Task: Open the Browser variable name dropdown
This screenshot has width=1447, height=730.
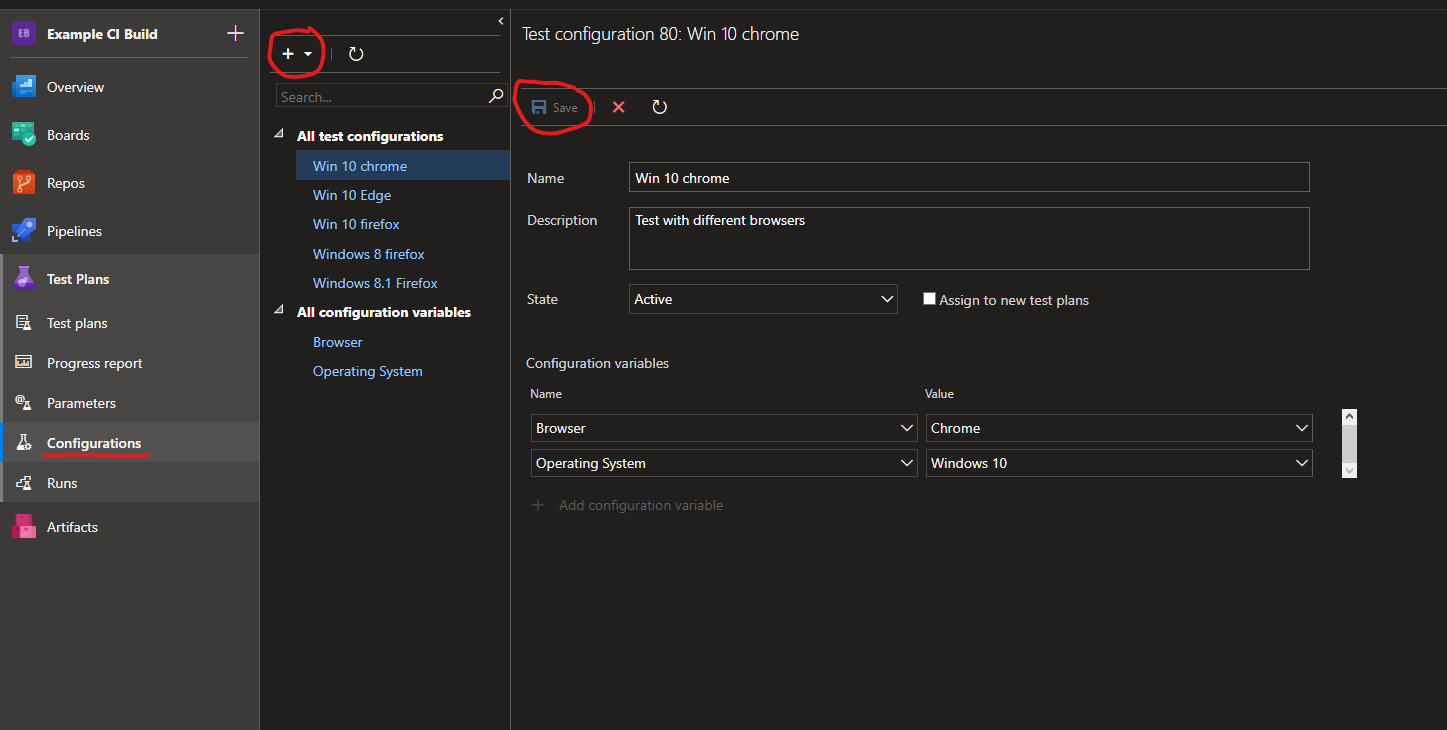Action: (724, 428)
